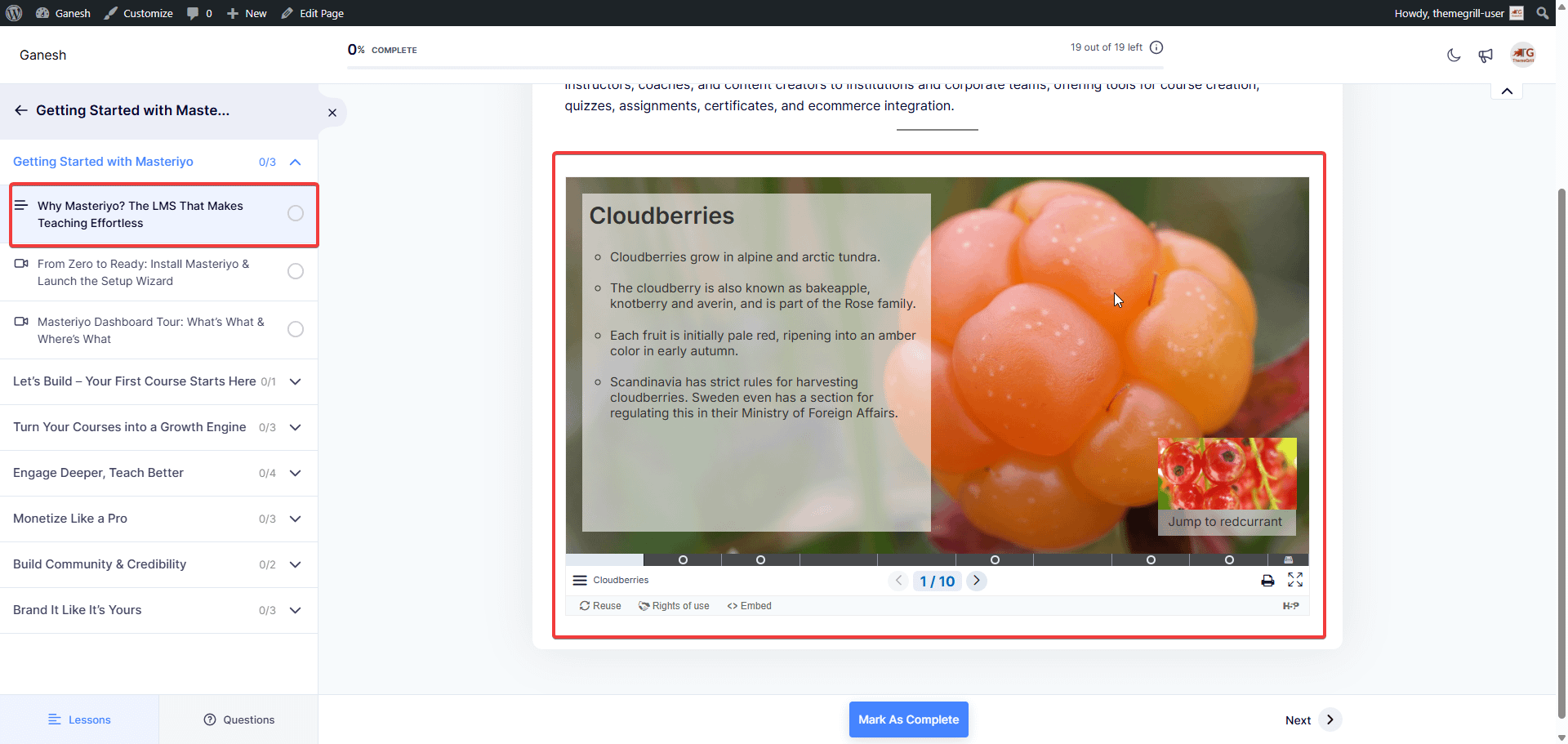Image resolution: width=1568 pixels, height=744 pixels.
Task: Open lesson Masteriyo Dashboard Tour
Action: coord(151,330)
